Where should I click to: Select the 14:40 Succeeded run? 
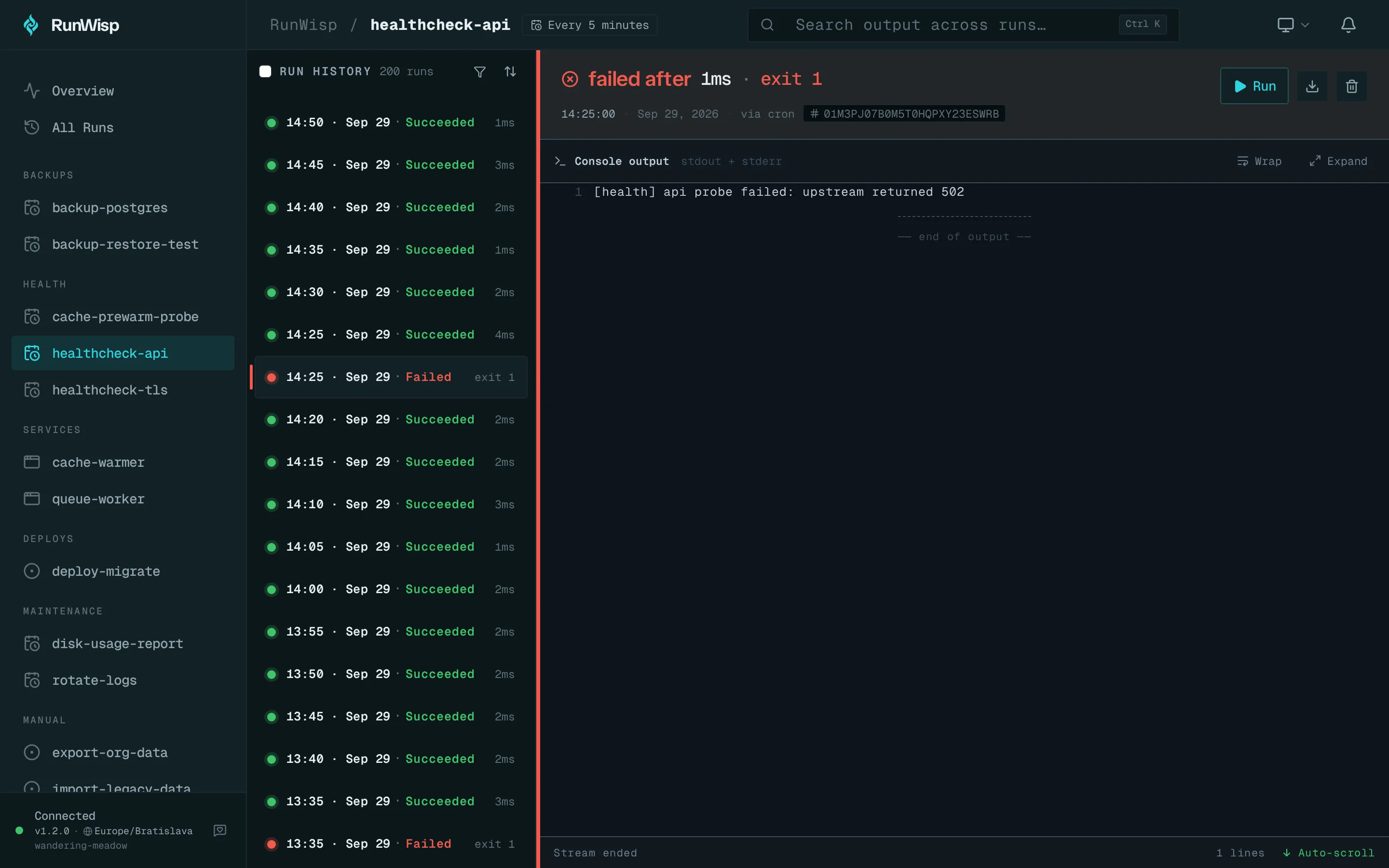pos(391,207)
